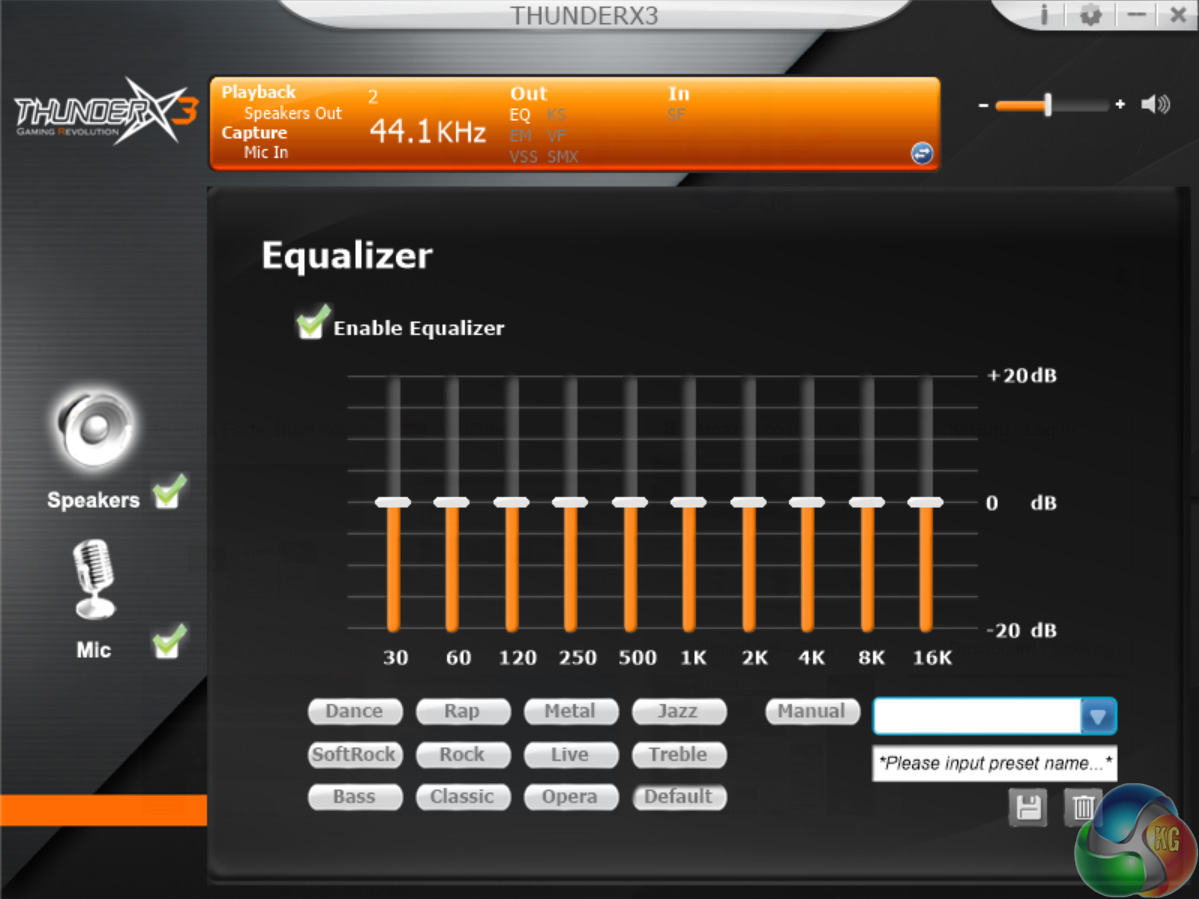Click the save preset floppy icon
Image resolution: width=1199 pixels, height=899 pixels.
1027,807
